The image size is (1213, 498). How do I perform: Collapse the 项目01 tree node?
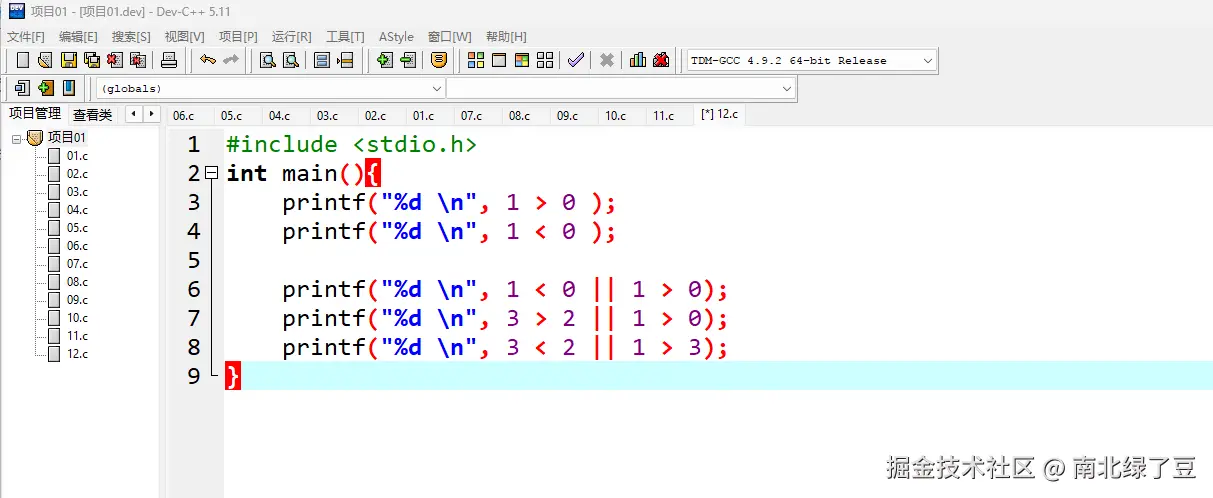click(x=16, y=138)
